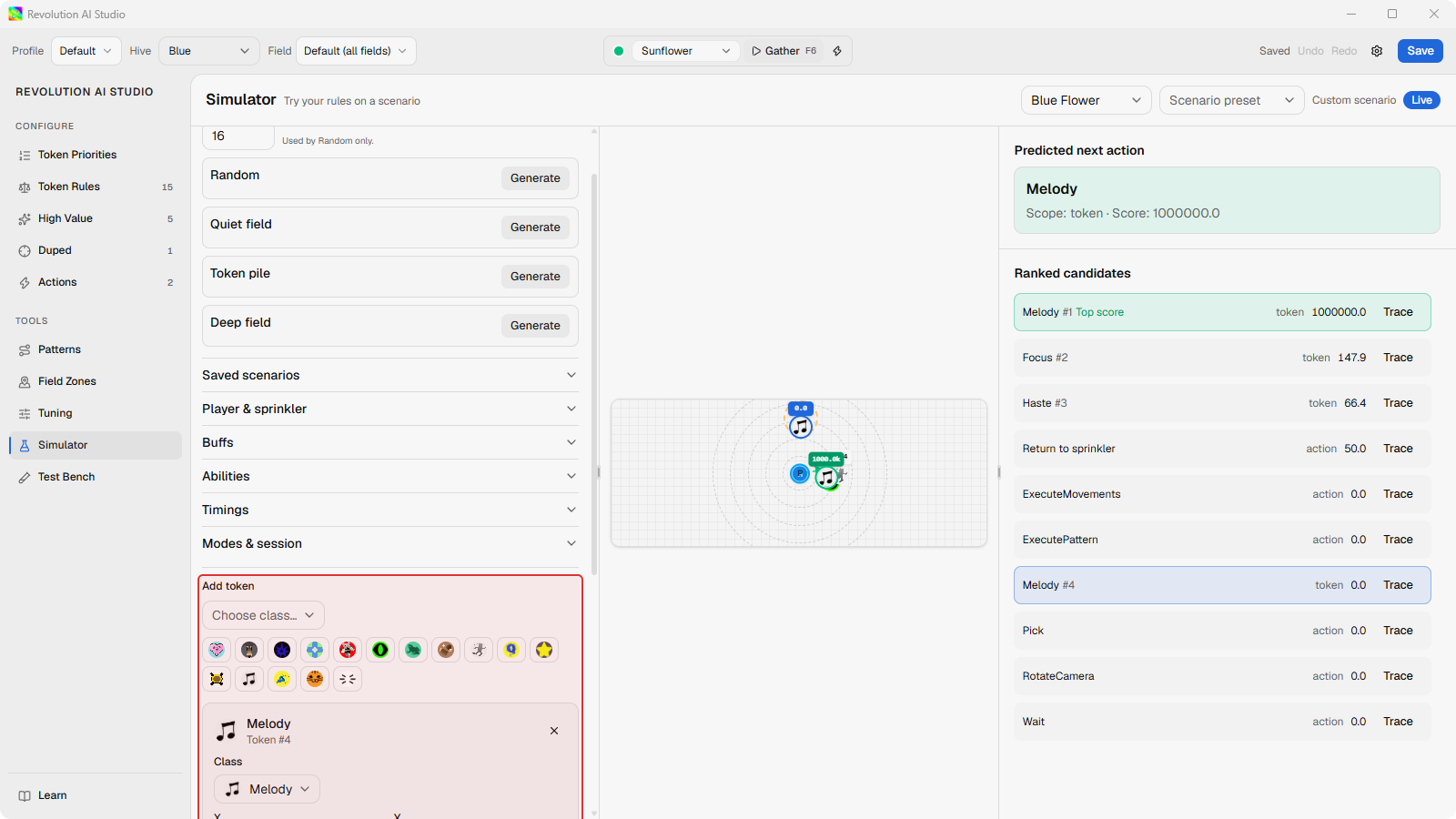
Task: Add the yellow star token
Action: point(544,650)
